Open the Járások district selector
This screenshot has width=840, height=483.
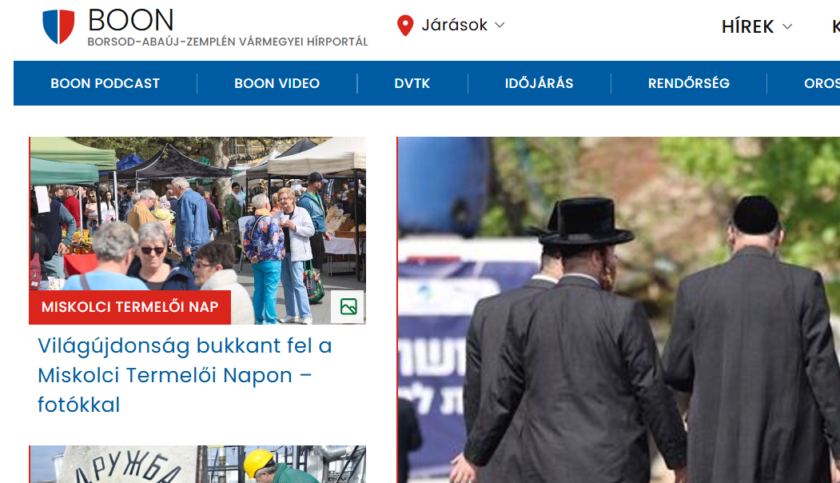coord(454,25)
